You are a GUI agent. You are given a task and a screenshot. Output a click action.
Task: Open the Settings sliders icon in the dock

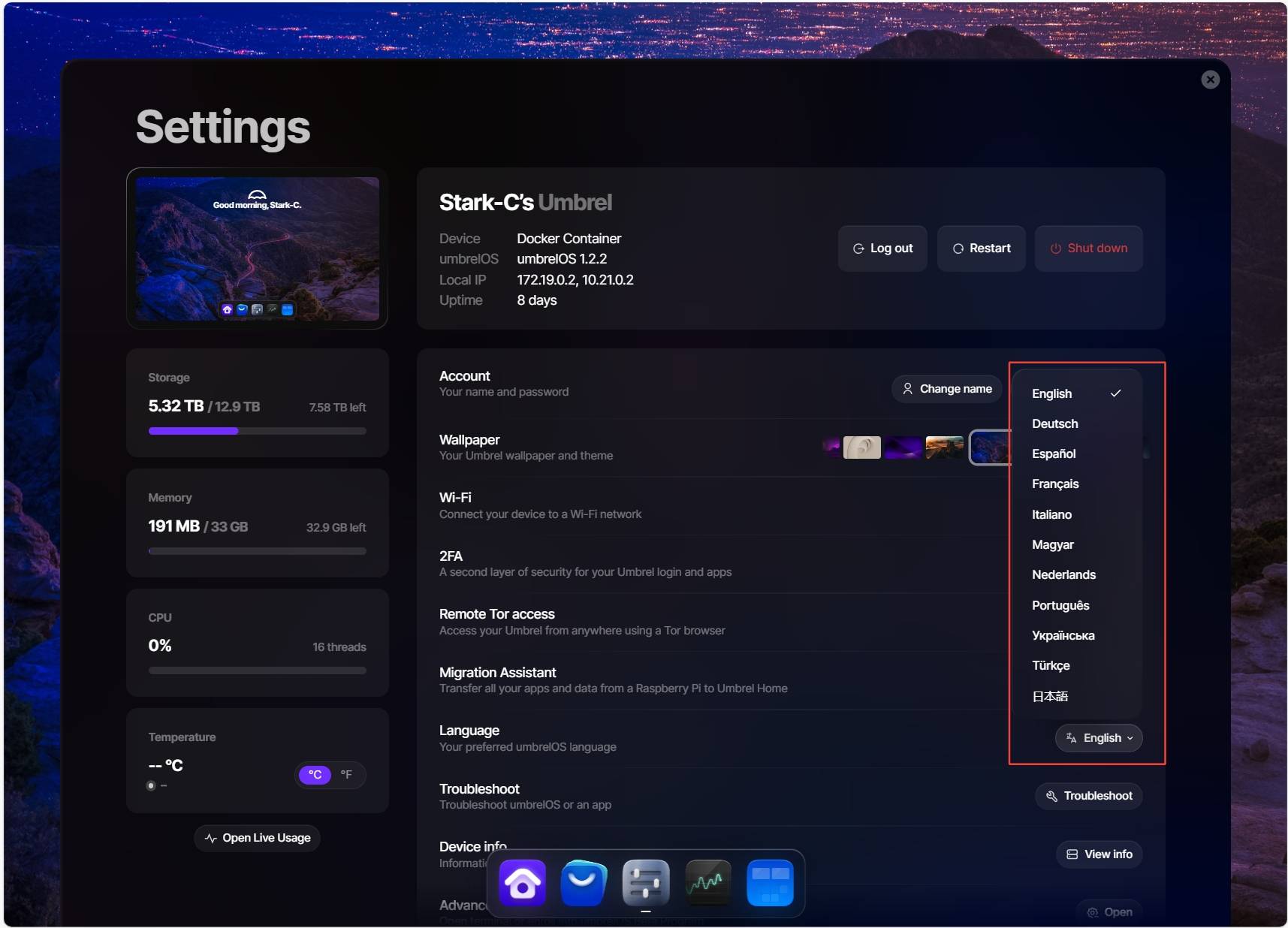(646, 883)
